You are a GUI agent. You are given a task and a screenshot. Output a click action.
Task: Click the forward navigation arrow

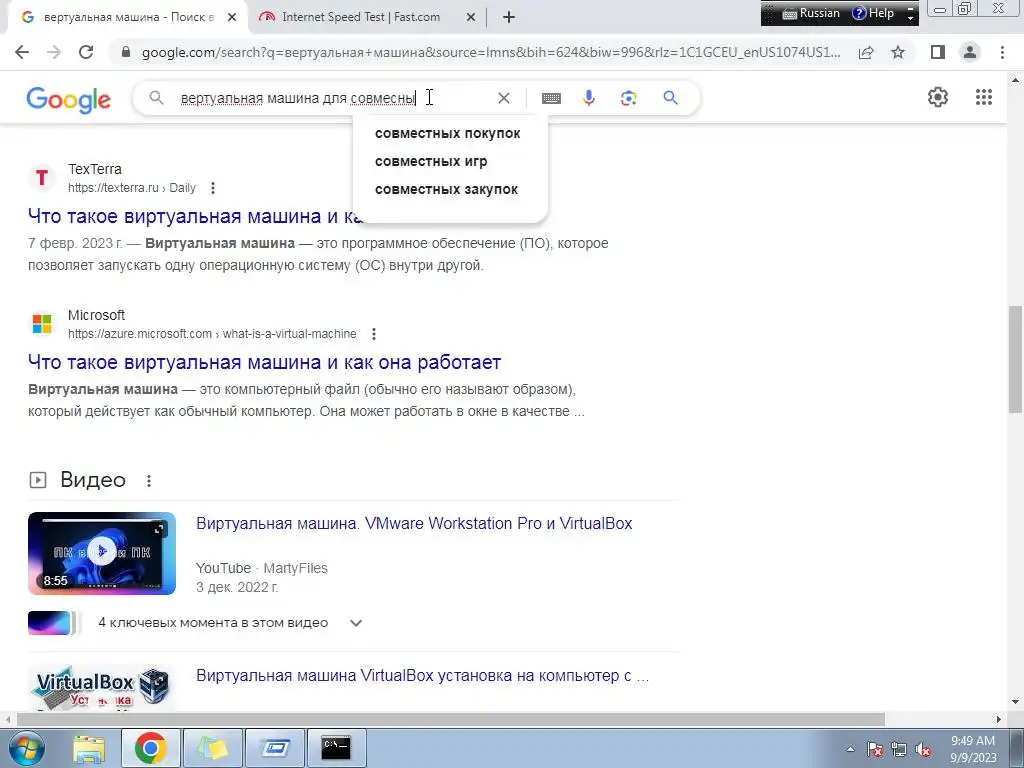pos(54,52)
